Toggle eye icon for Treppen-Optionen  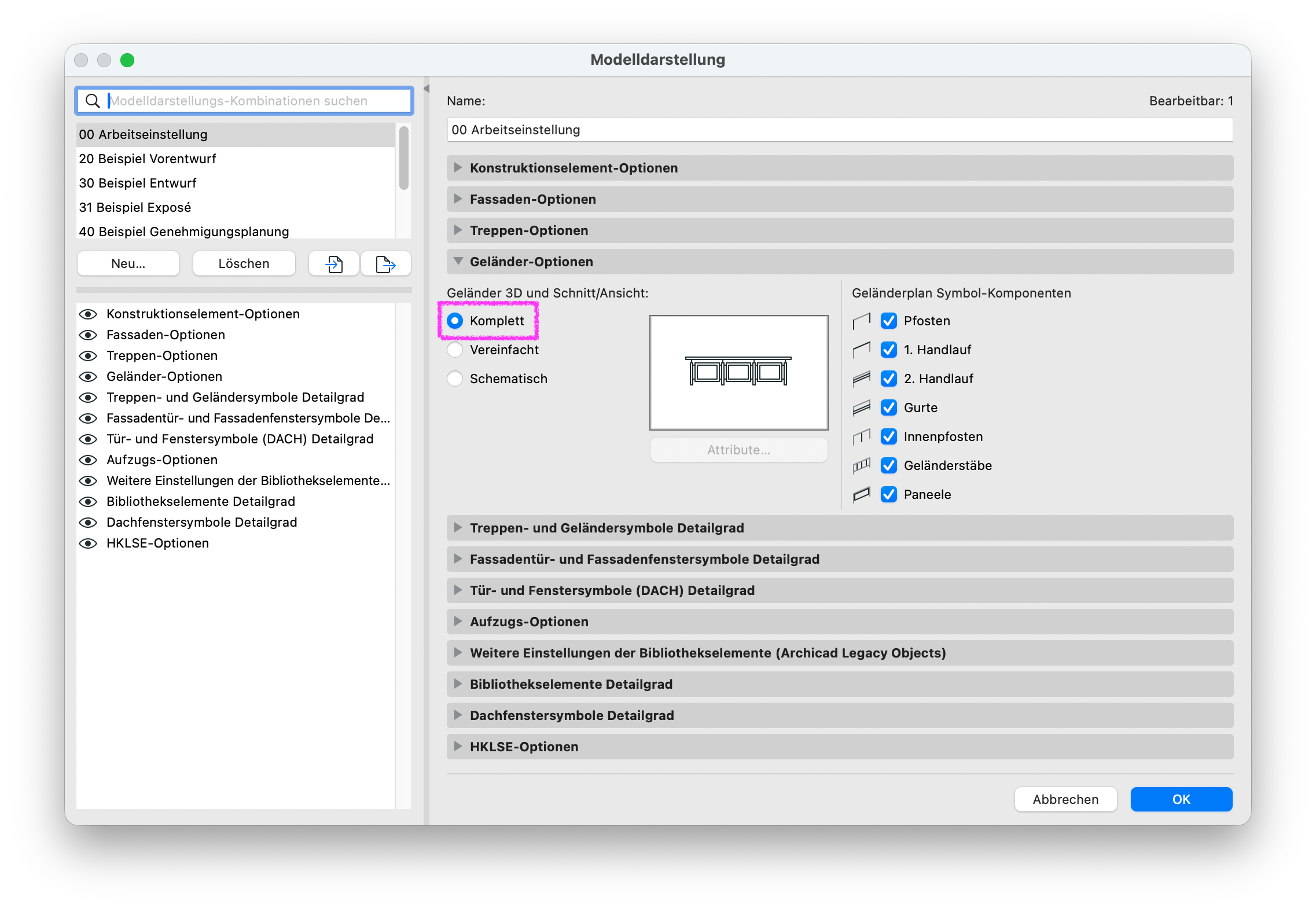[x=88, y=356]
